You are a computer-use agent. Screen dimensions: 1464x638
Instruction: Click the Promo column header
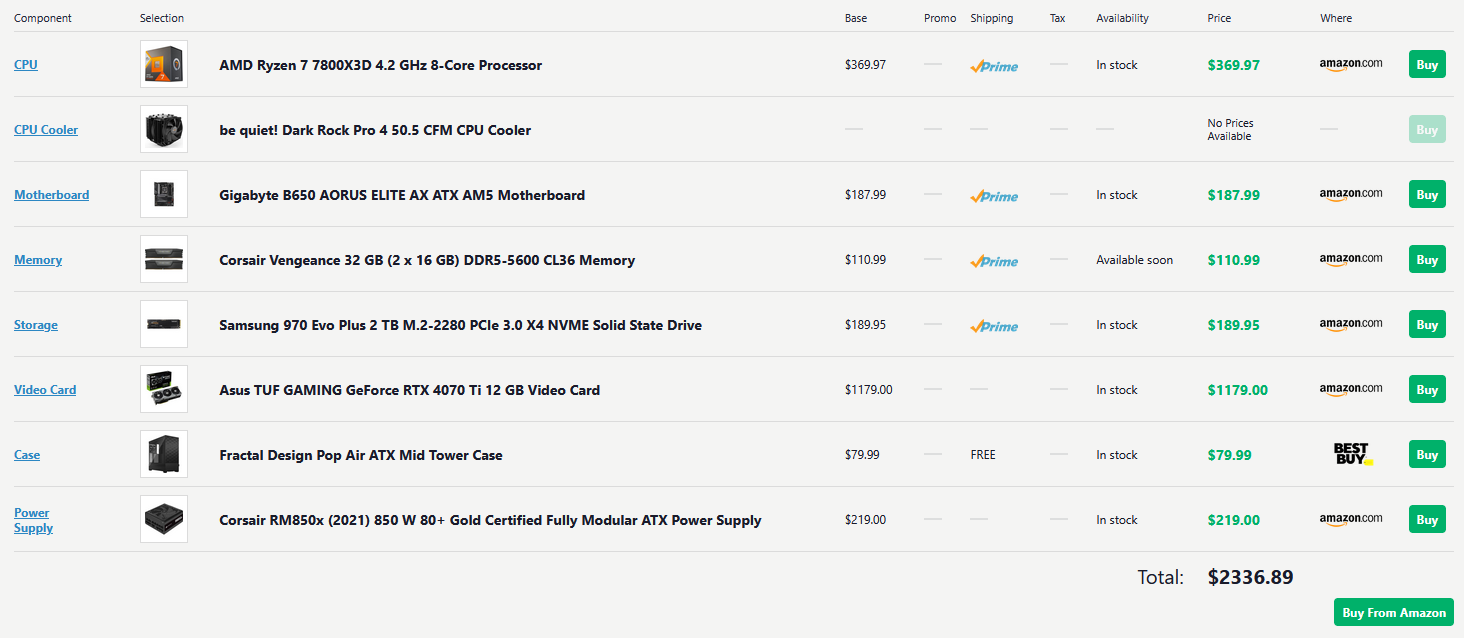pyautogui.click(x=940, y=18)
